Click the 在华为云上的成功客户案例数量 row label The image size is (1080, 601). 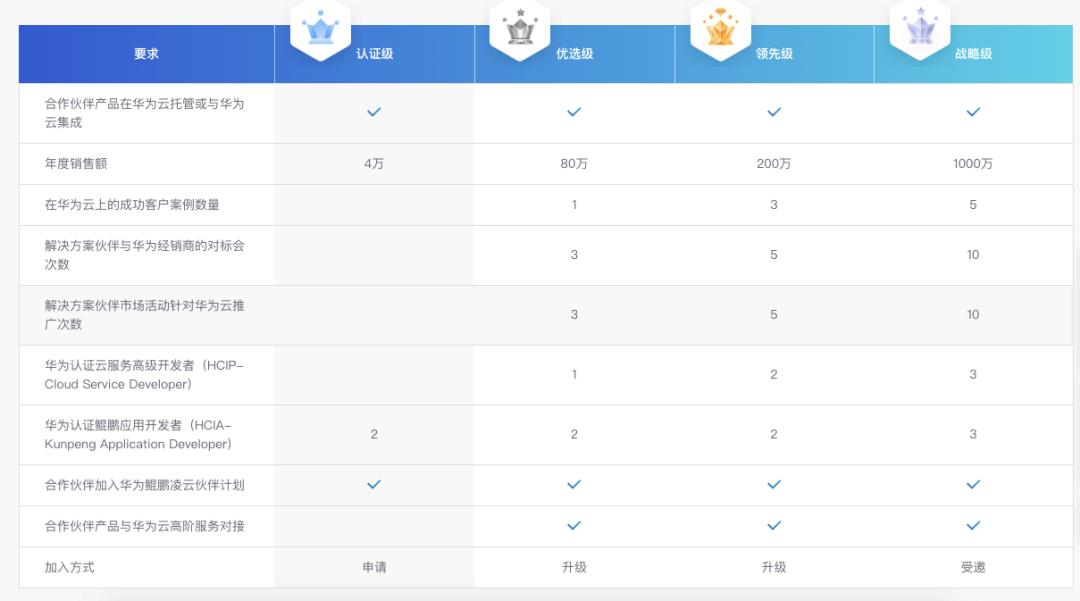[132, 204]
